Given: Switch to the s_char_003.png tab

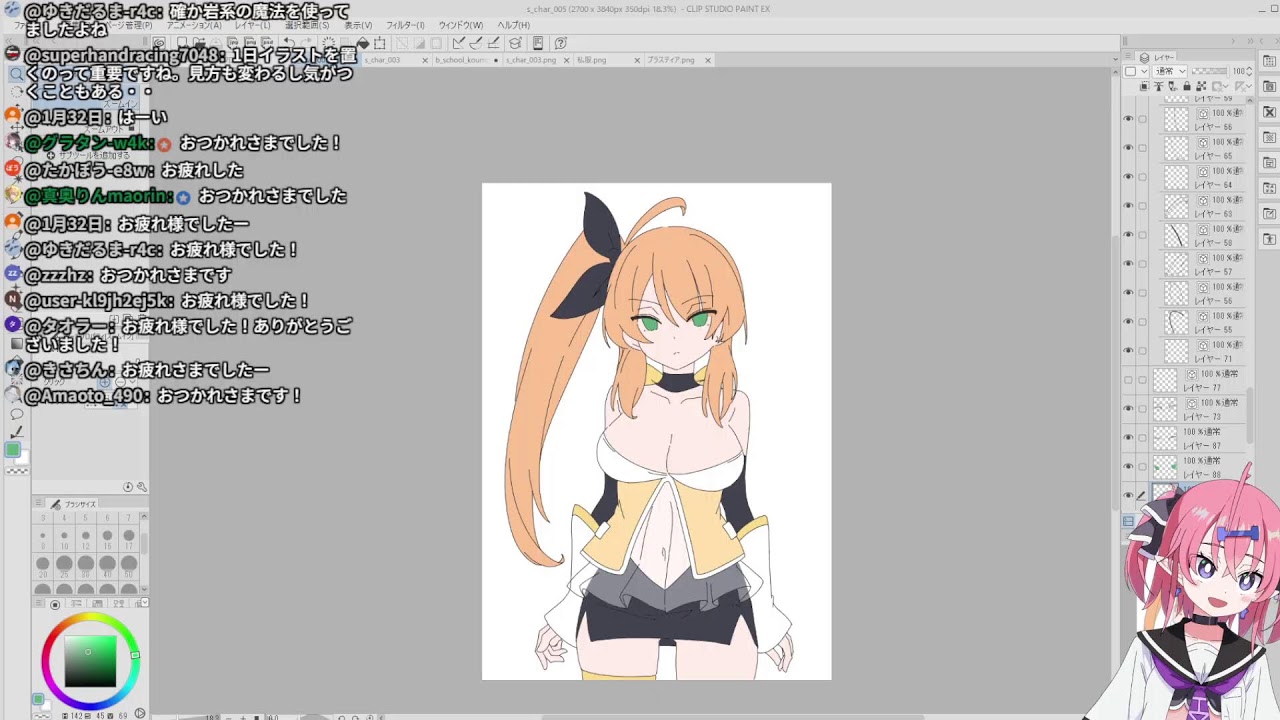Looking at the screenshot, I should click(531, 60).
